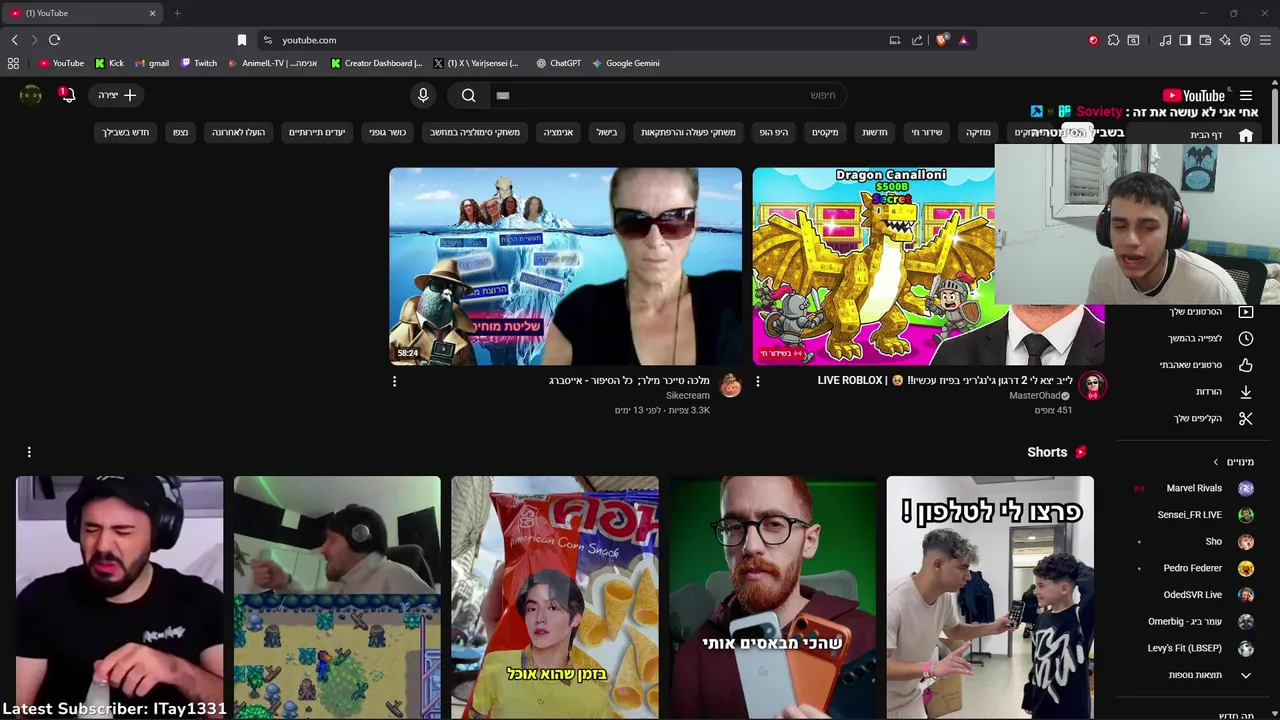Select the שידור חי filter chip
This screenshot has height=720, width=1280.
click(x=927, y=132)
